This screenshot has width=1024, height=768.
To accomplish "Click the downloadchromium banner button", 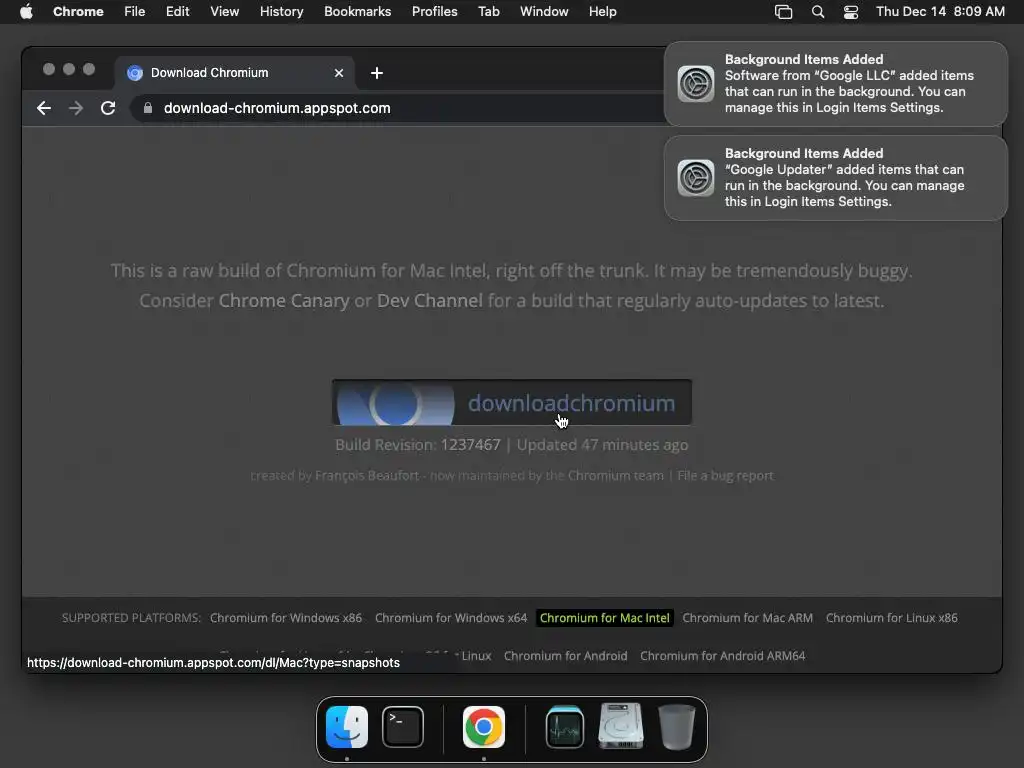I will click(511, 402).
